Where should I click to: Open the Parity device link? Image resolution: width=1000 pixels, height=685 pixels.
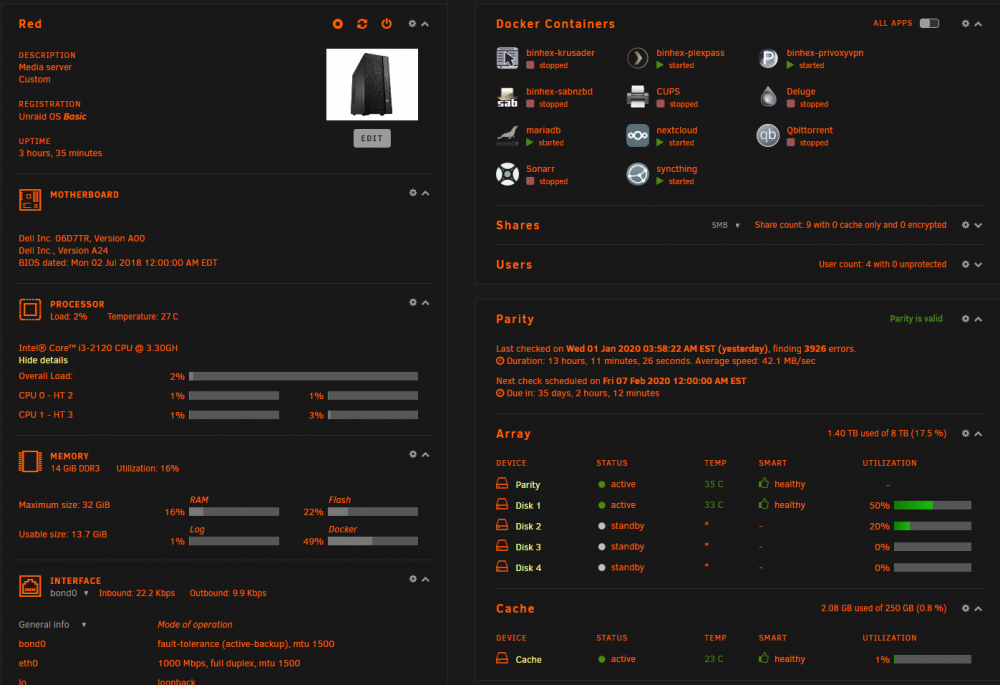(527, 485)
